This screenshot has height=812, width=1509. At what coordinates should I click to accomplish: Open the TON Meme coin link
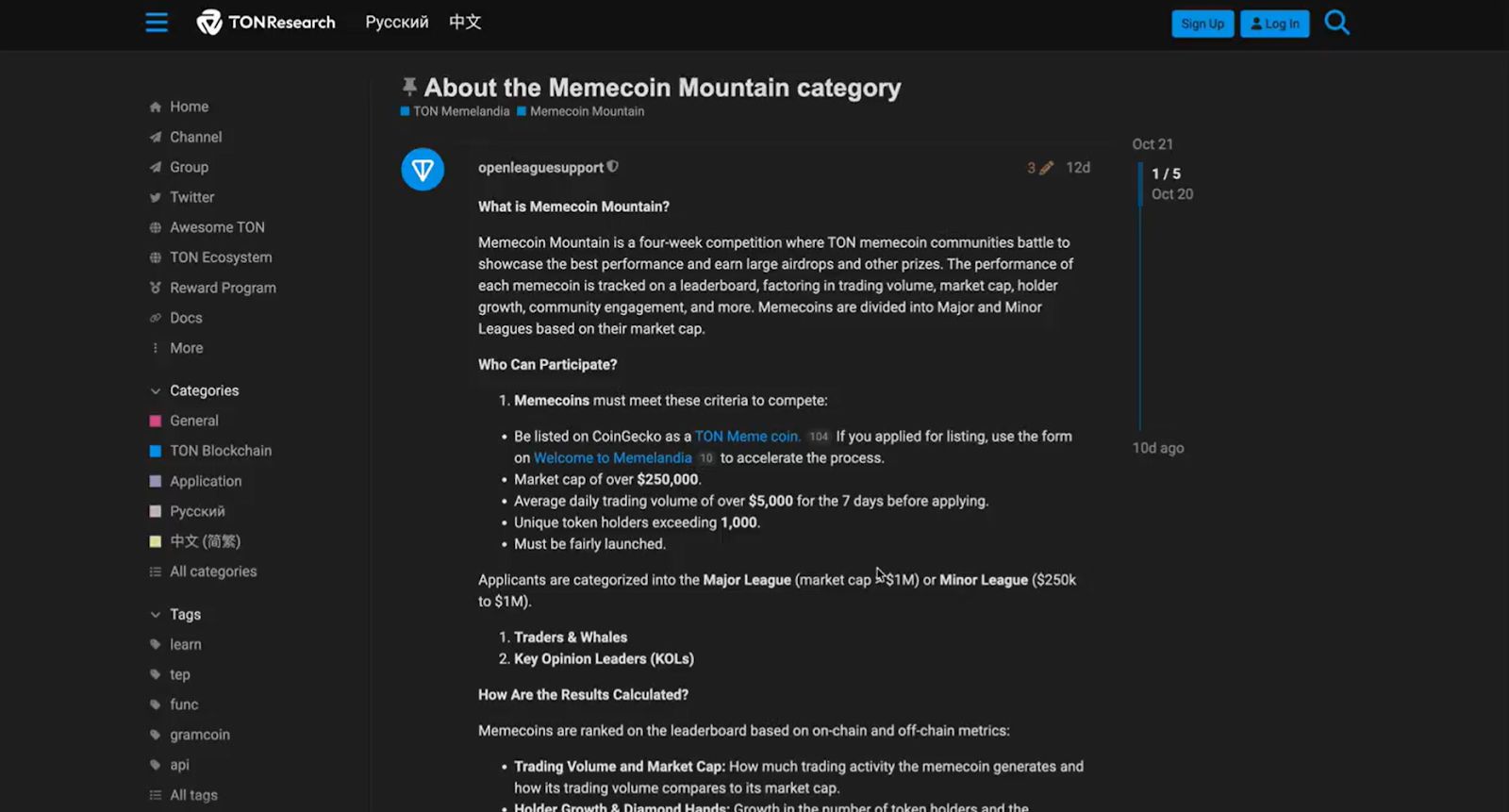[x=747, y=436]
